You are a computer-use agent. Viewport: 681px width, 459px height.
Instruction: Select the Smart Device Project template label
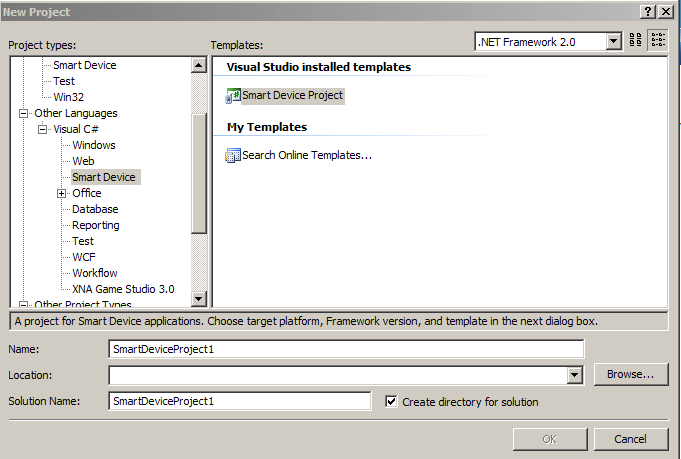[293, 96]
